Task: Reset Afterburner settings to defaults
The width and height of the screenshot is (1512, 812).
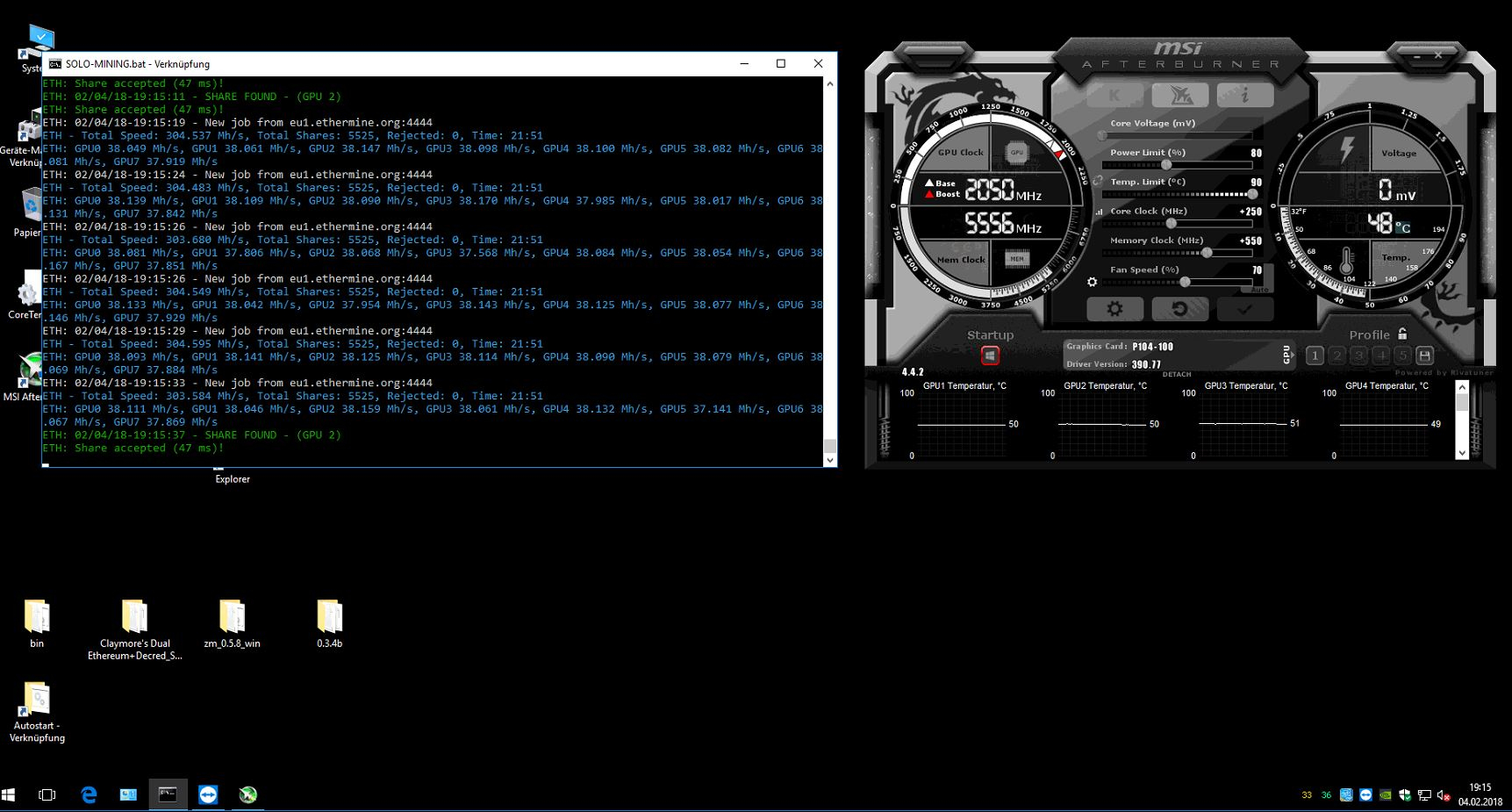Action: tap(1179, 309)
